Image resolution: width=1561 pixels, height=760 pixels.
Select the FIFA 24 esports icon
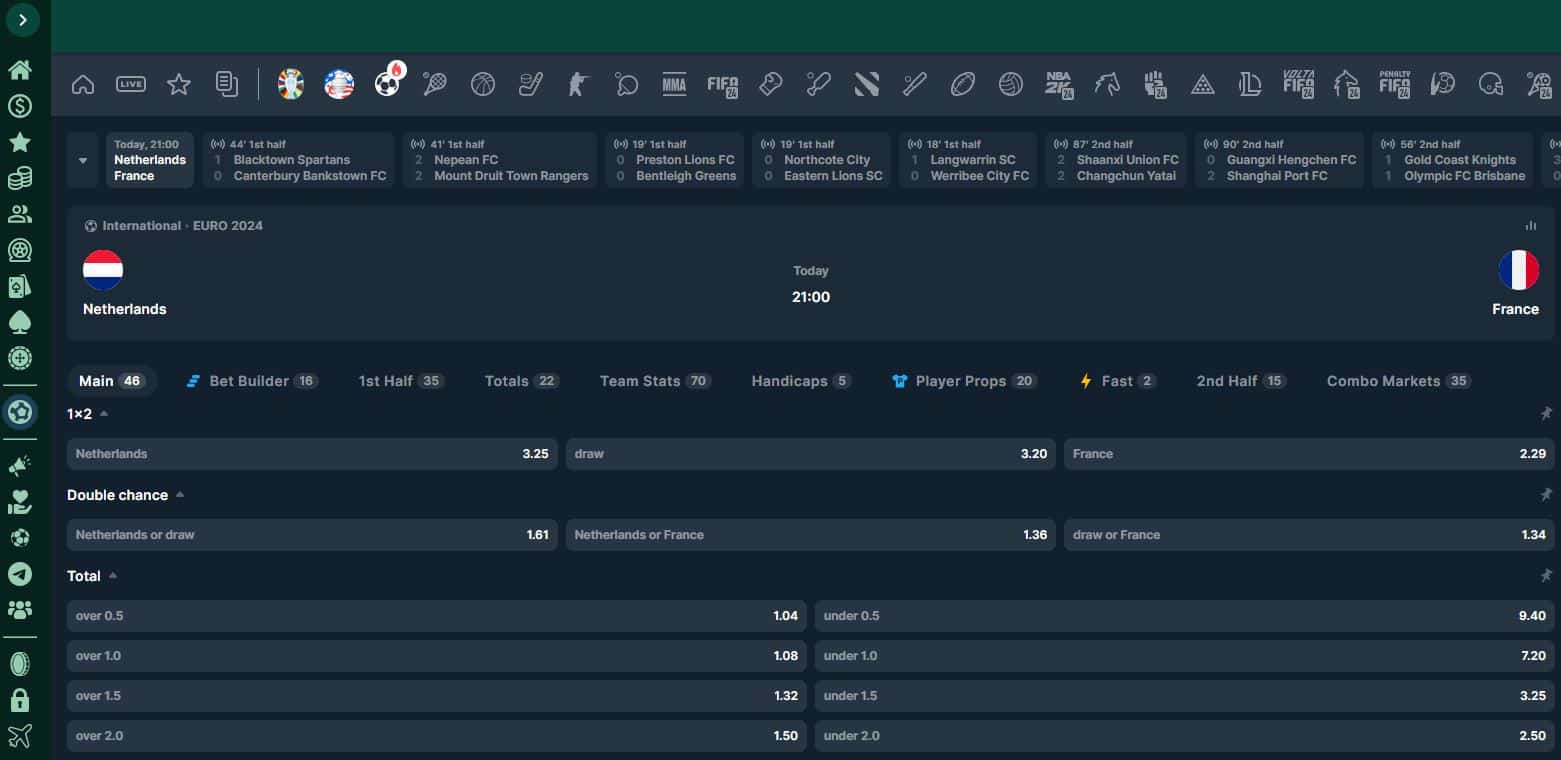(723, 86)
